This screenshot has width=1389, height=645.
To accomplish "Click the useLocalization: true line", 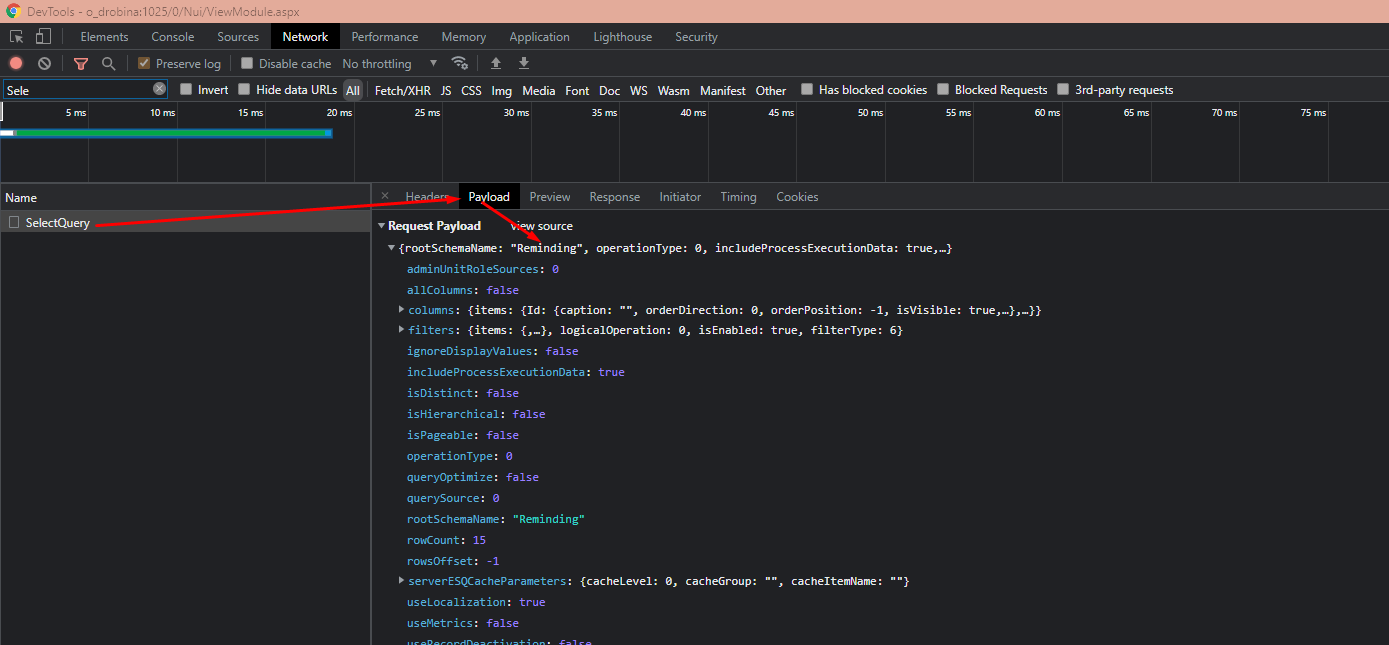I will [476, 601].
